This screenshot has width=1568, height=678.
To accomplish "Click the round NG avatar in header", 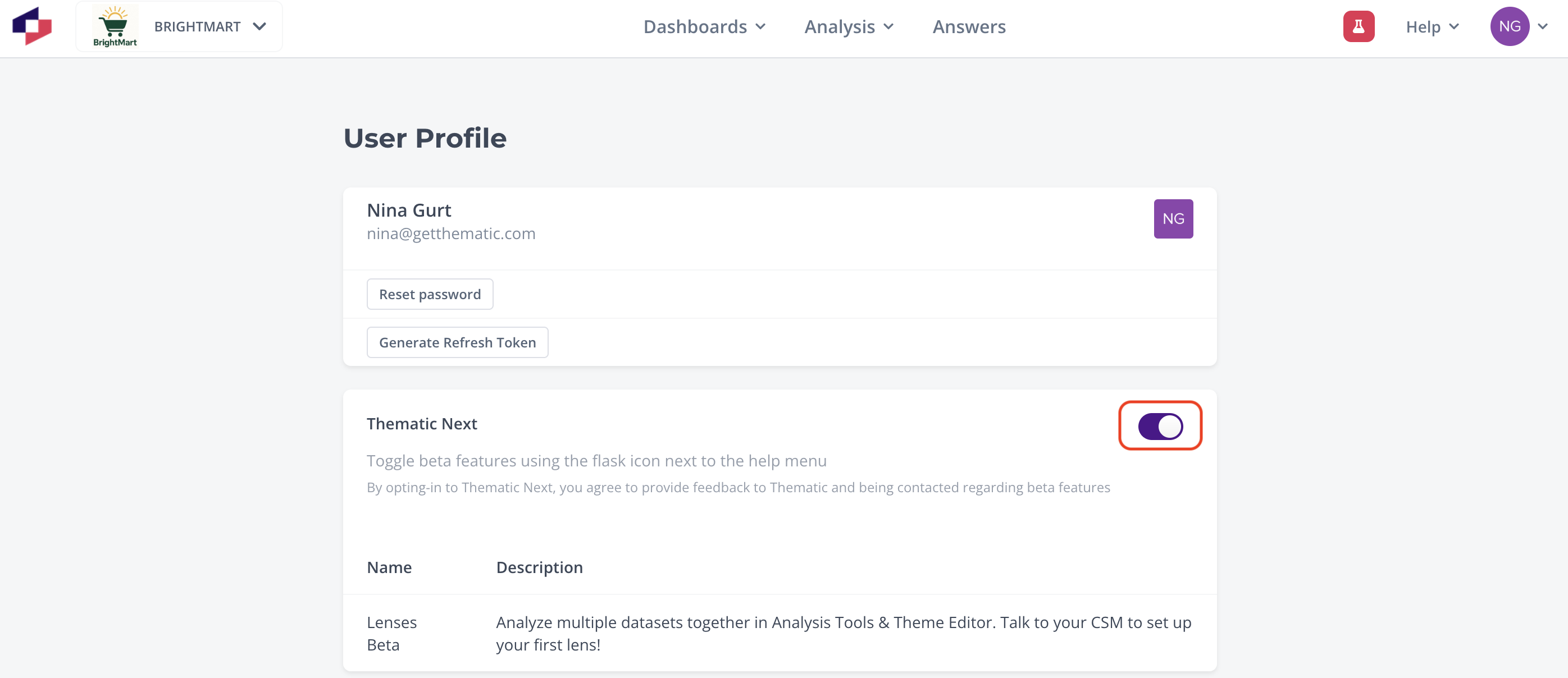I will [x=1510, y=26].
